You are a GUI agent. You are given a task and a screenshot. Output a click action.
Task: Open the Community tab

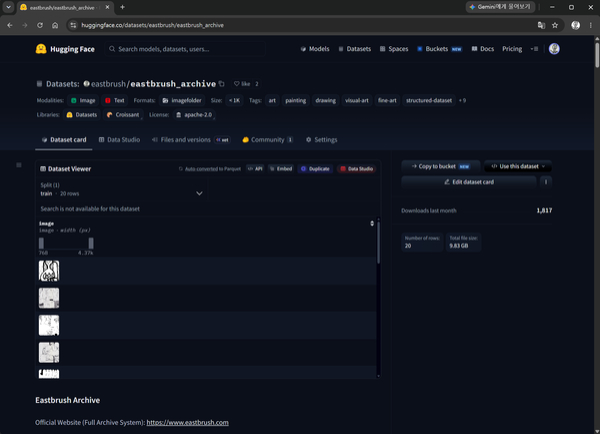267,140
